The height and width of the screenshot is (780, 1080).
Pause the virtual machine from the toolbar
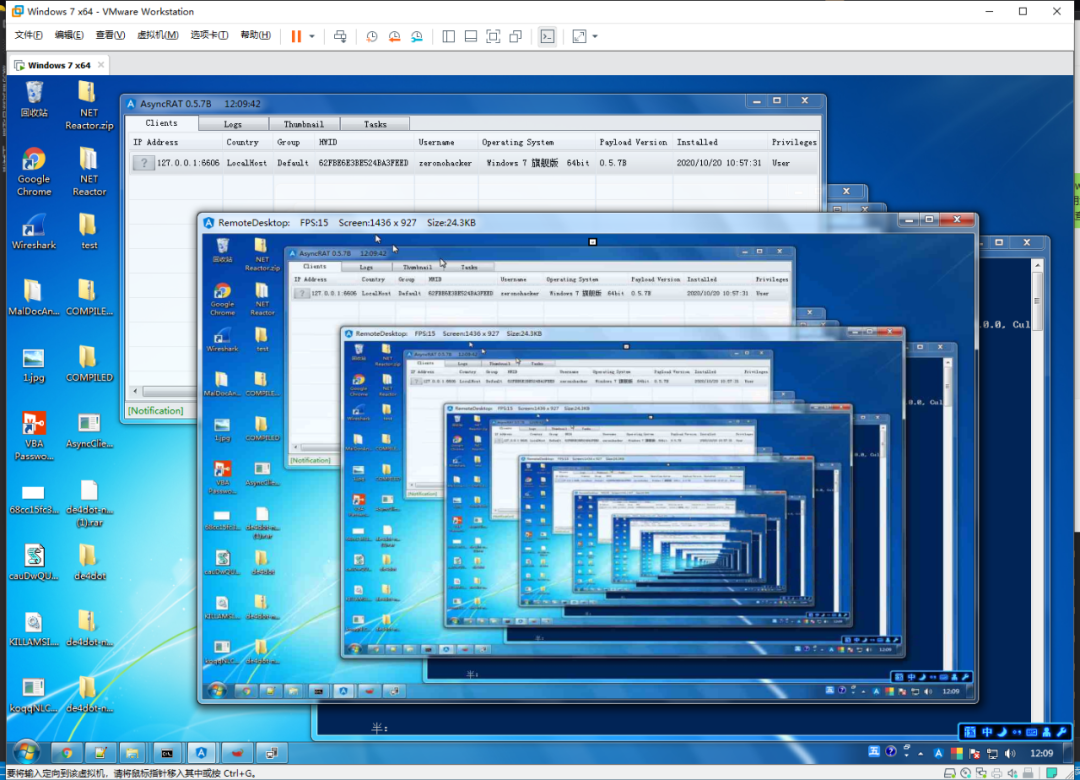click(x=296, y=37)
